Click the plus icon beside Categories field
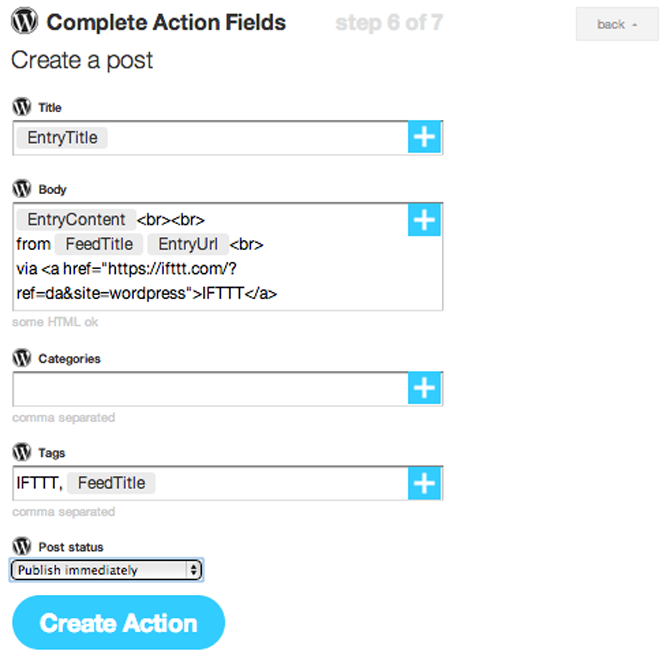The image size is (670, 662). 425,389
